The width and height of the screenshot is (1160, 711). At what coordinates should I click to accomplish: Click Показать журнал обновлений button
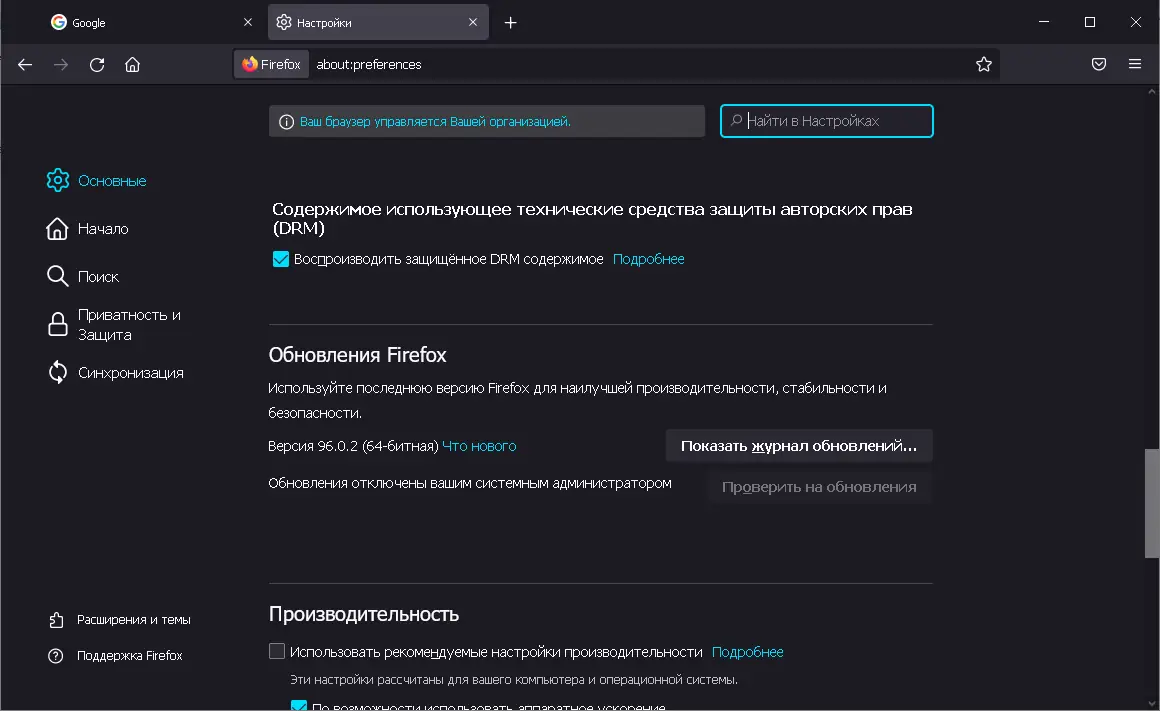[x=798, y=446]
